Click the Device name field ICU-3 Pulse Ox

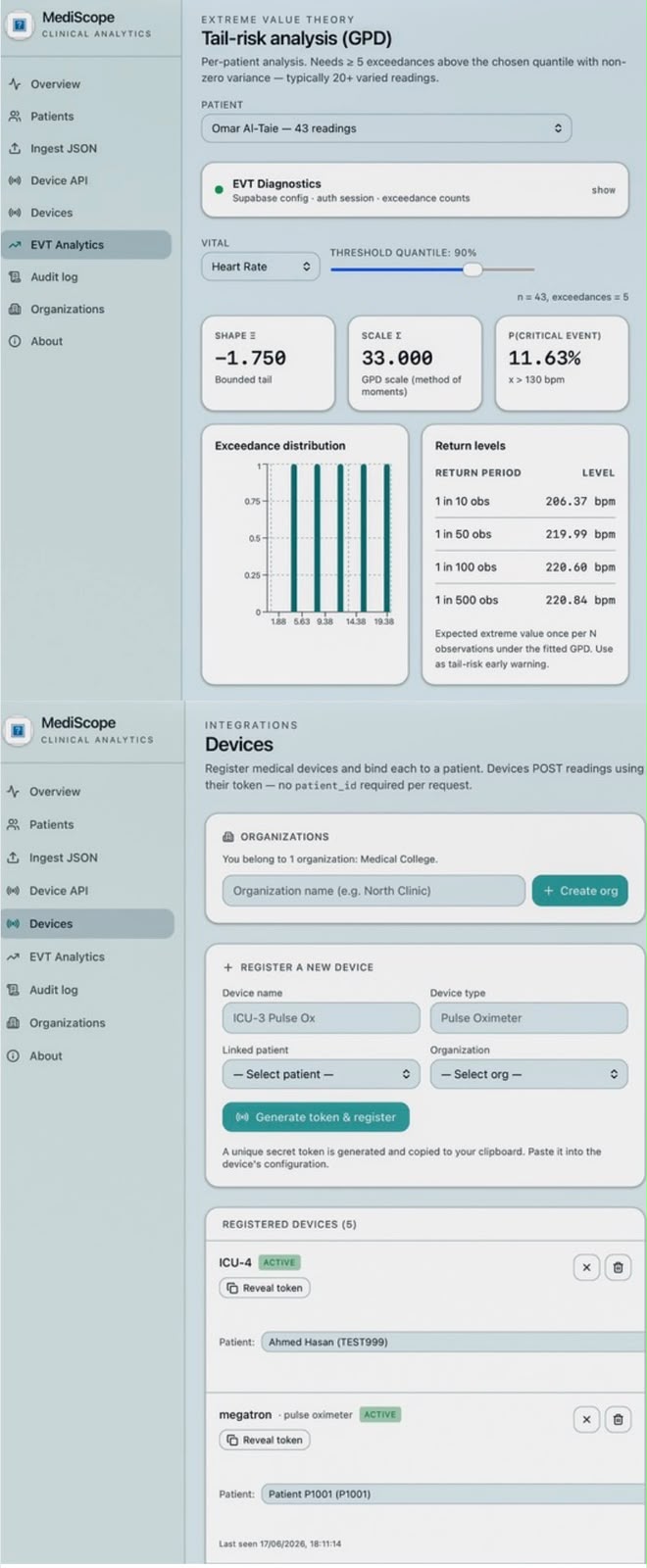click(322, 1018)
